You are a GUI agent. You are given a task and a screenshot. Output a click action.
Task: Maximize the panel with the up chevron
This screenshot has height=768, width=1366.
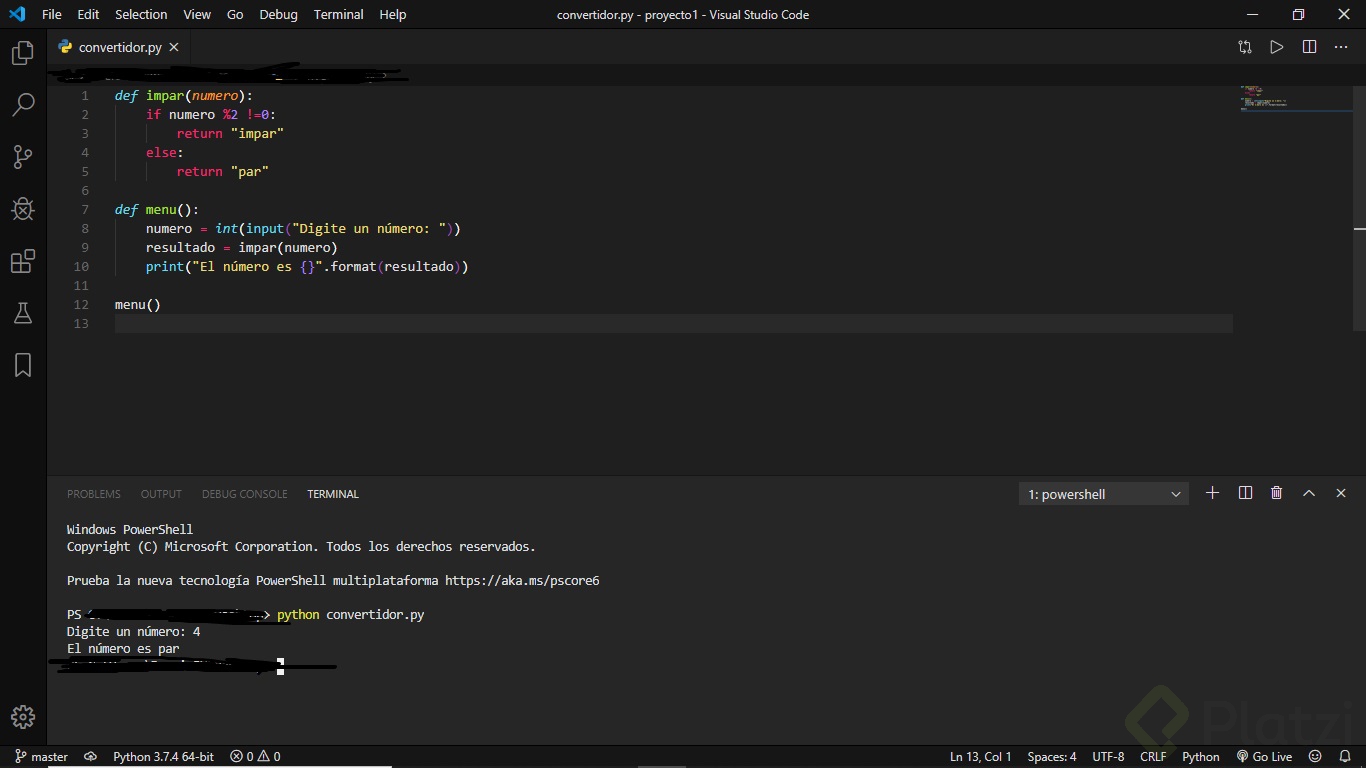tap(1309, 493)
